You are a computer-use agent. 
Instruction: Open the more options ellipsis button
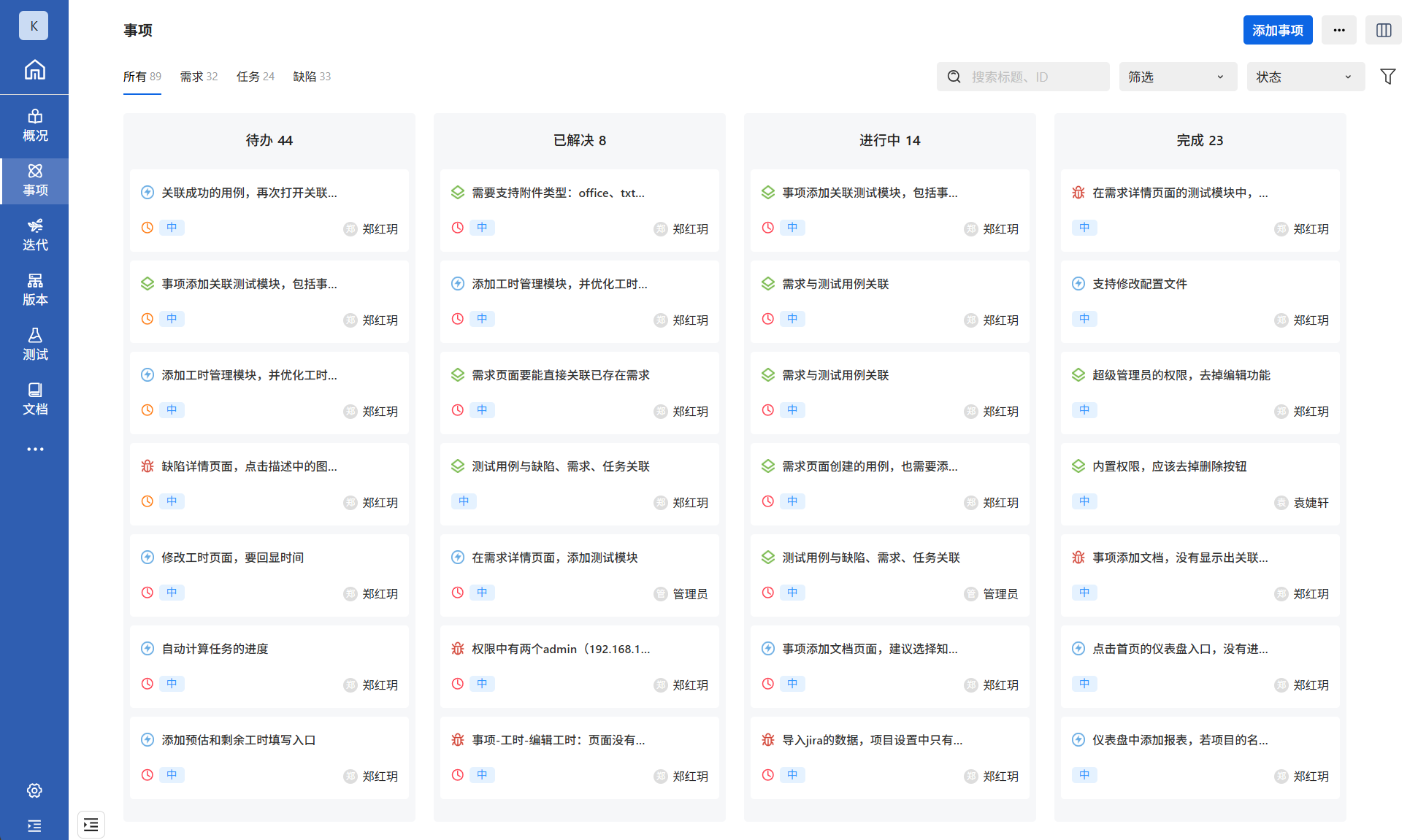[1338, 30]
